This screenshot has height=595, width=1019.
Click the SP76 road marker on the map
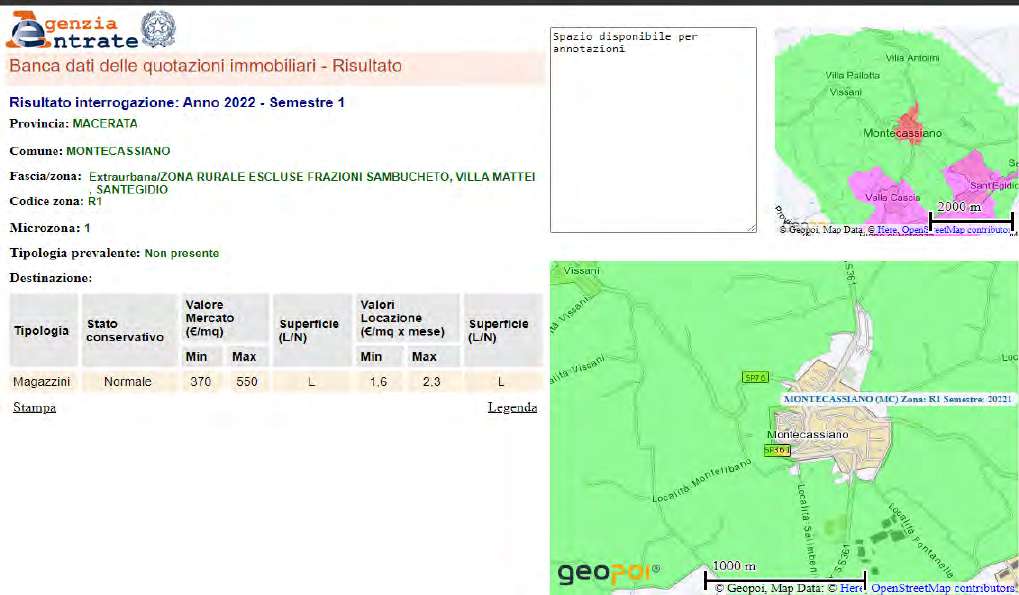pyautogui.click(x=755, y=377)
